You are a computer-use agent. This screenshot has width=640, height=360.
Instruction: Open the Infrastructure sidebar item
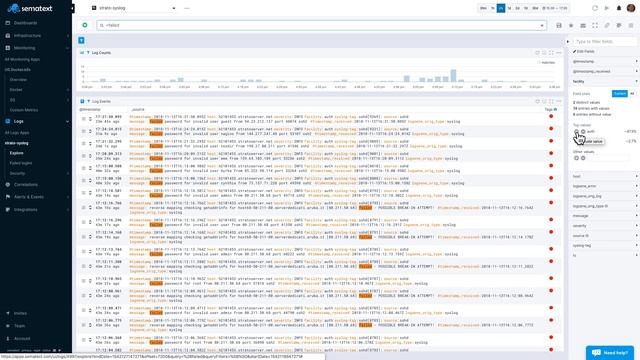(x=27, y=36)
